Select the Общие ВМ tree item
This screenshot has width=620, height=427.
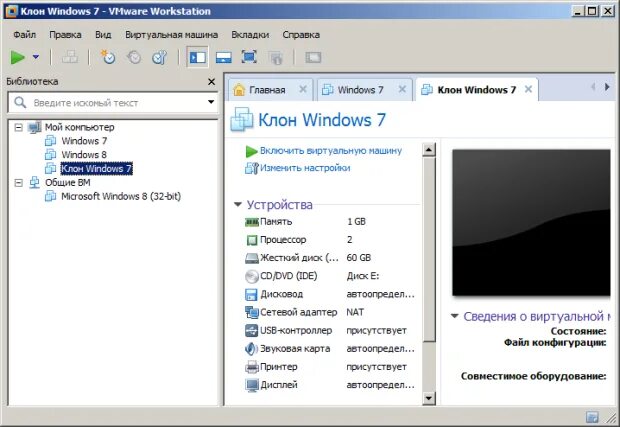68,182
